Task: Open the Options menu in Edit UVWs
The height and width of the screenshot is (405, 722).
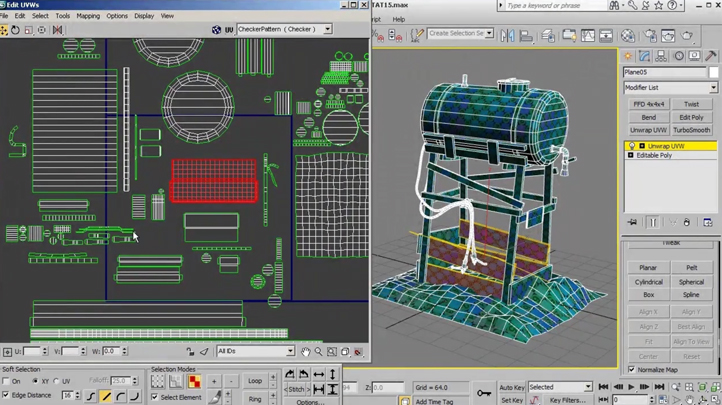Action: click(x=117, y=16)
